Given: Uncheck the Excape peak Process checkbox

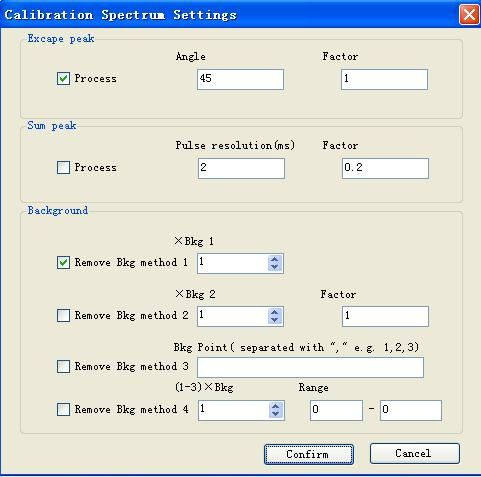Looking at the screenshot, I should tap(63, 79).
